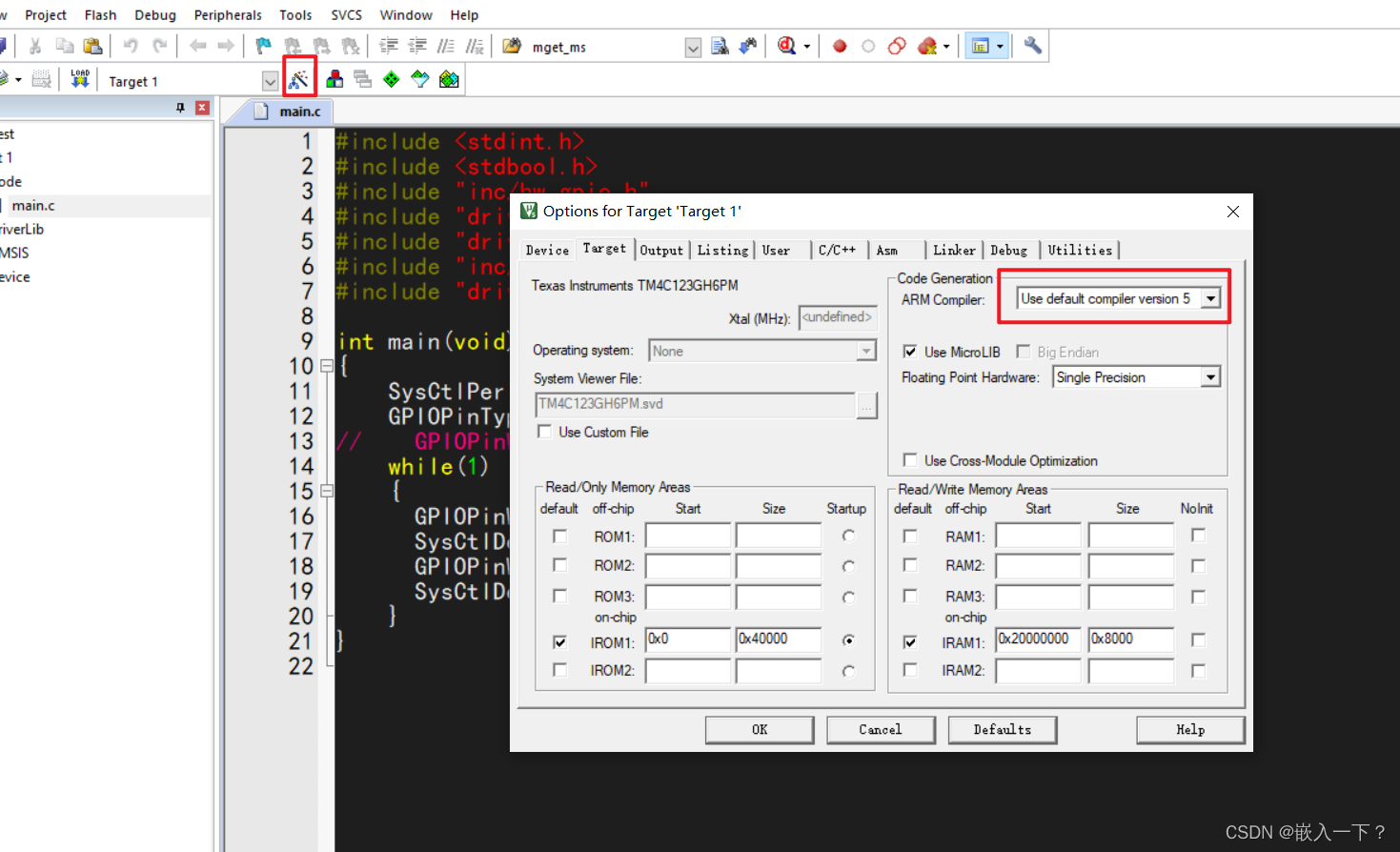Viewport: 1400px width, 852px height.
Task: Enable Use Cross-Module Optimization checkbox
Action: (910, 460)
